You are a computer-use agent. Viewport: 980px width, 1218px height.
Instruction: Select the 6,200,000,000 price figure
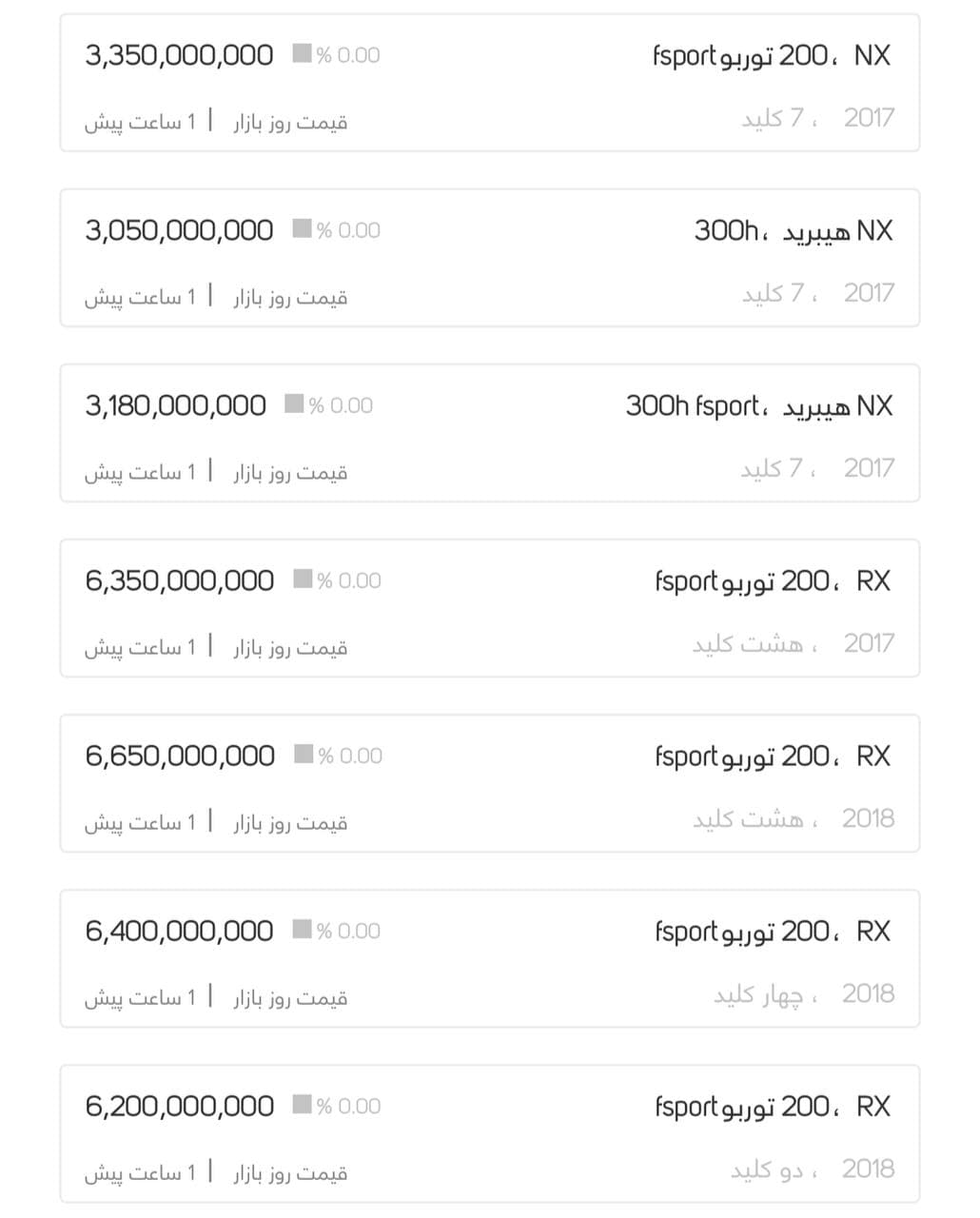(x=179, y=1106)
